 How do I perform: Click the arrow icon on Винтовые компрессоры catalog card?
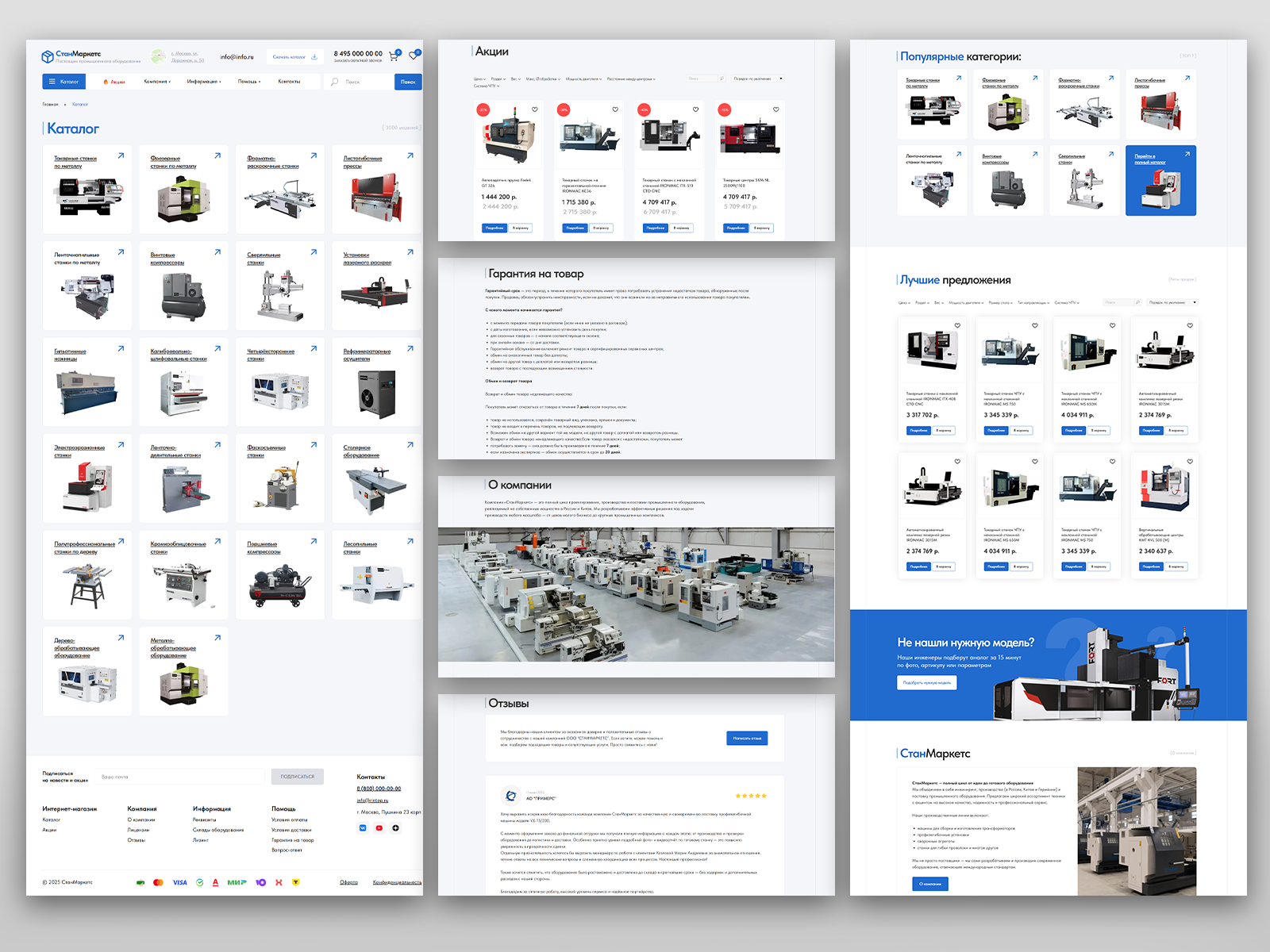pos(217,252)
